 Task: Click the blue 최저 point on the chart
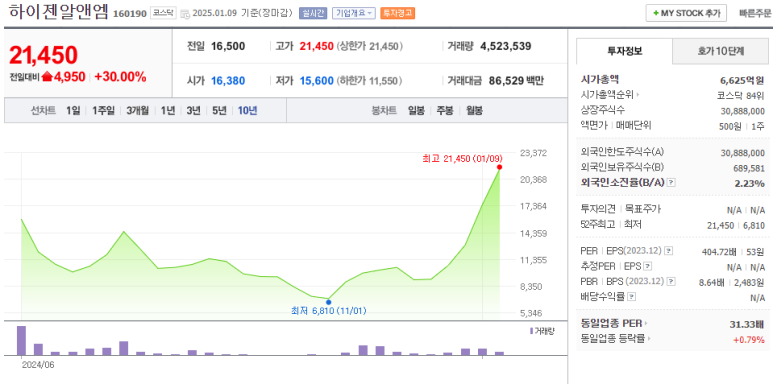tap(329, 302)
